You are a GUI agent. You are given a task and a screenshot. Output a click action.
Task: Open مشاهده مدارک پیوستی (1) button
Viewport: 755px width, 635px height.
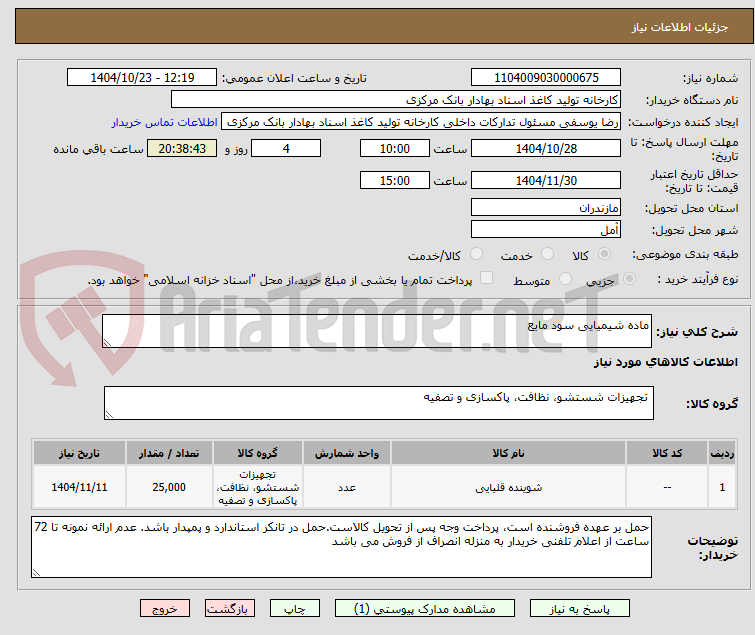pos(425,609)
